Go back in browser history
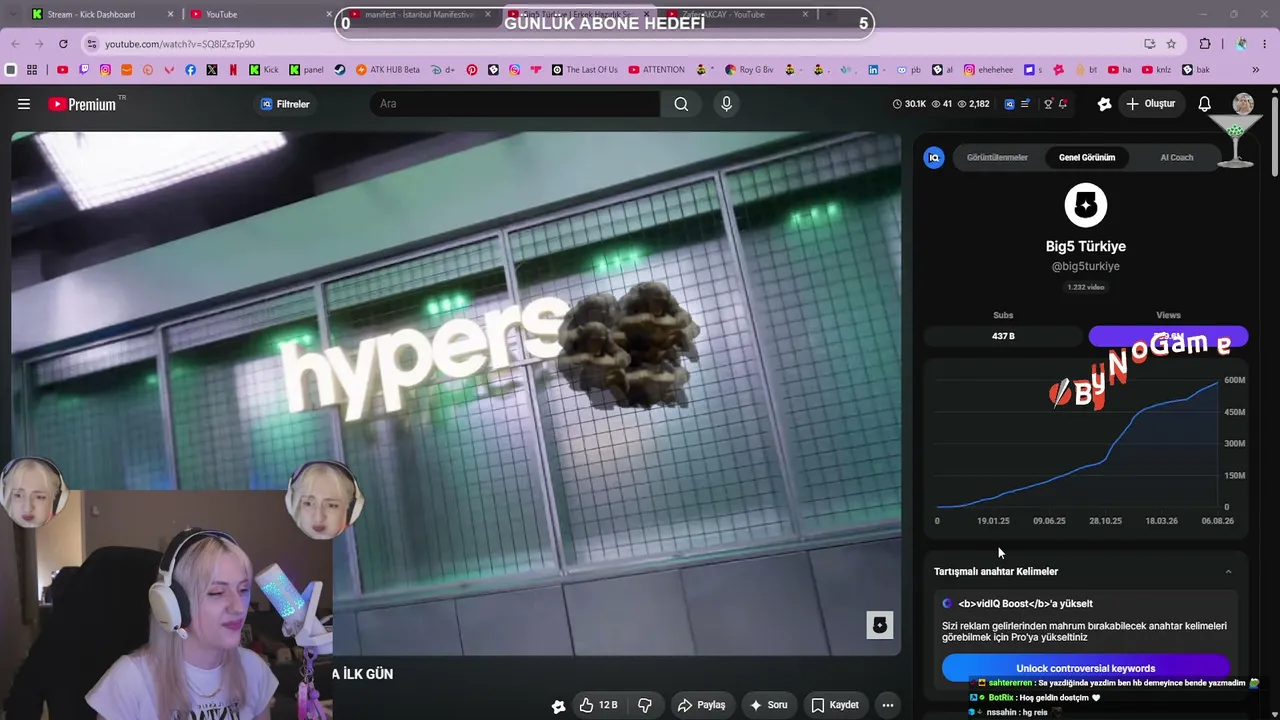Viewport: 1280px width, 720px height. click(15, 44)
